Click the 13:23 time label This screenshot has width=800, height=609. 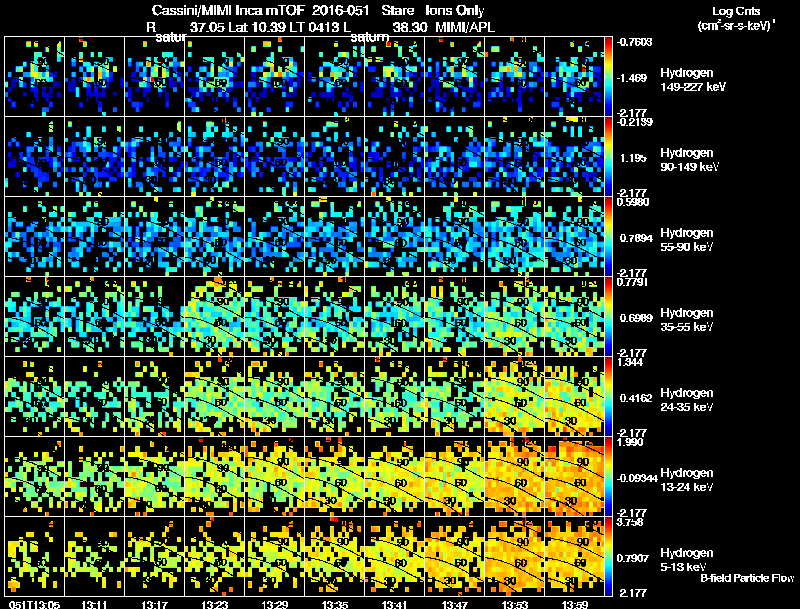214,604
